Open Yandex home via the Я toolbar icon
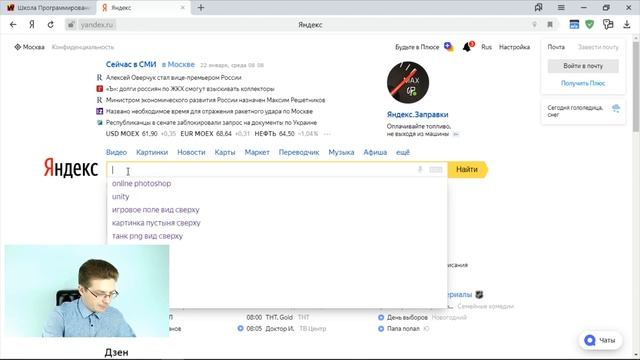The height and width of the screenshot is (360, 640). point(32,24)
